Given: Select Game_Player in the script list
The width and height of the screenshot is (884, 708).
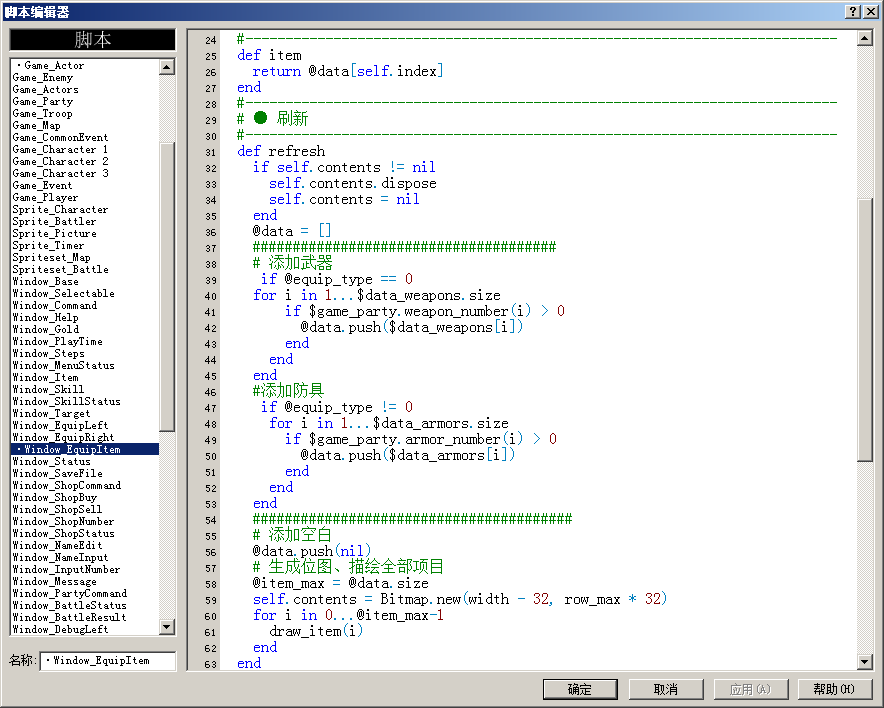Looking at the screenshot, I should pos(85,198).
